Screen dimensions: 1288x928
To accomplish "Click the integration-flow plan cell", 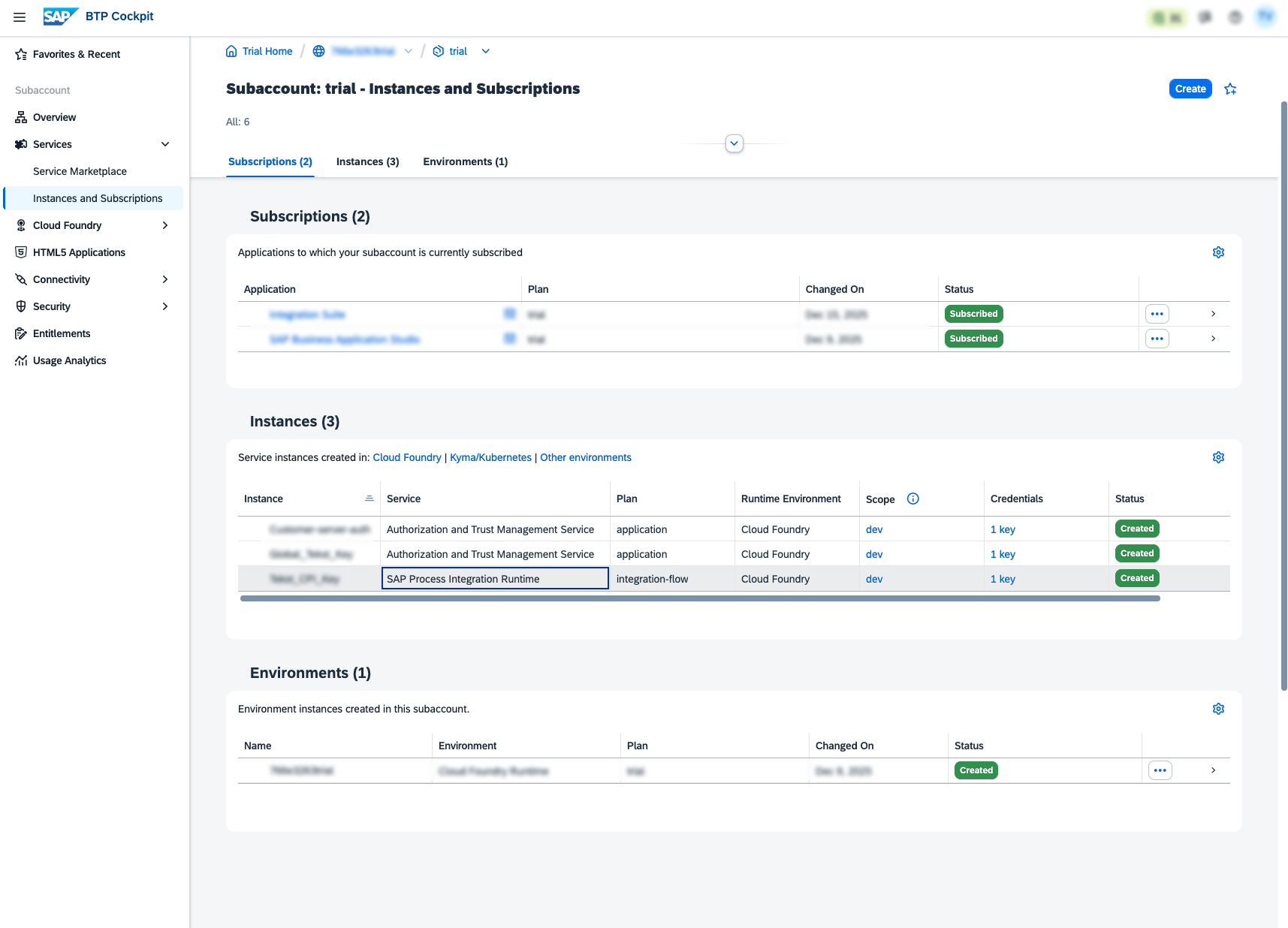I will point(672,579).
